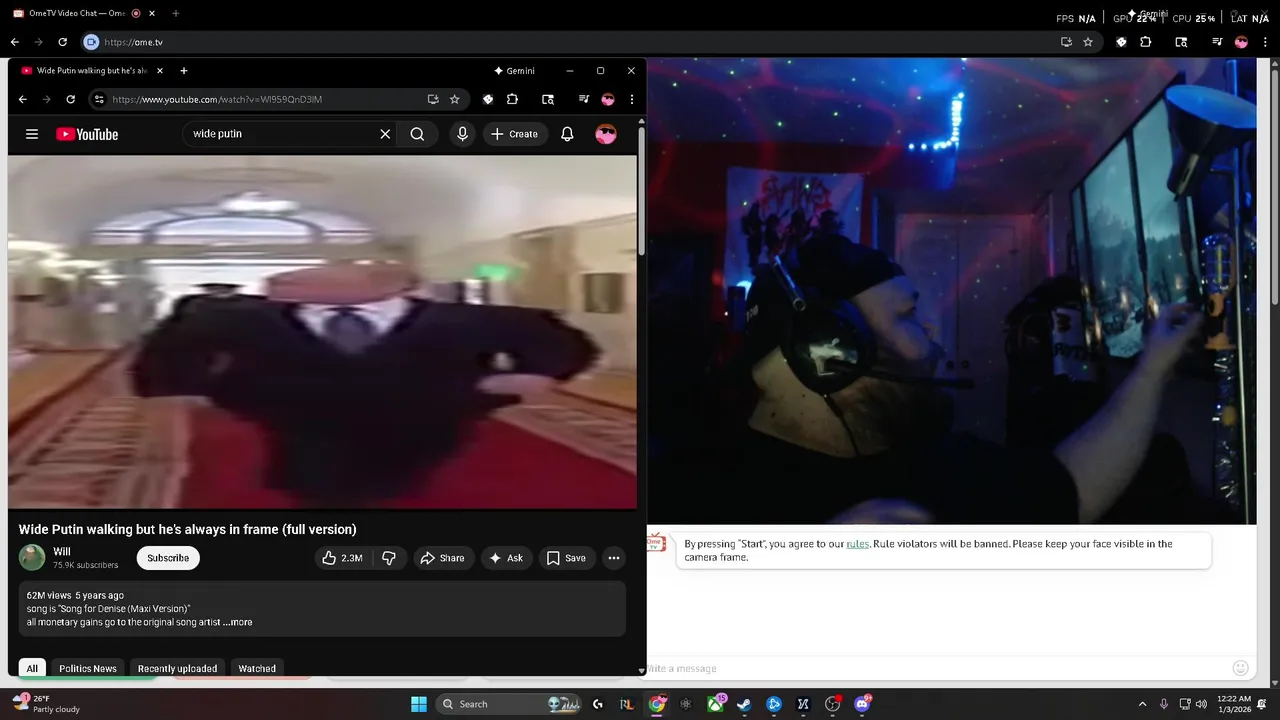Bookmark YouTube page with star icon

[x=455, y=99]
